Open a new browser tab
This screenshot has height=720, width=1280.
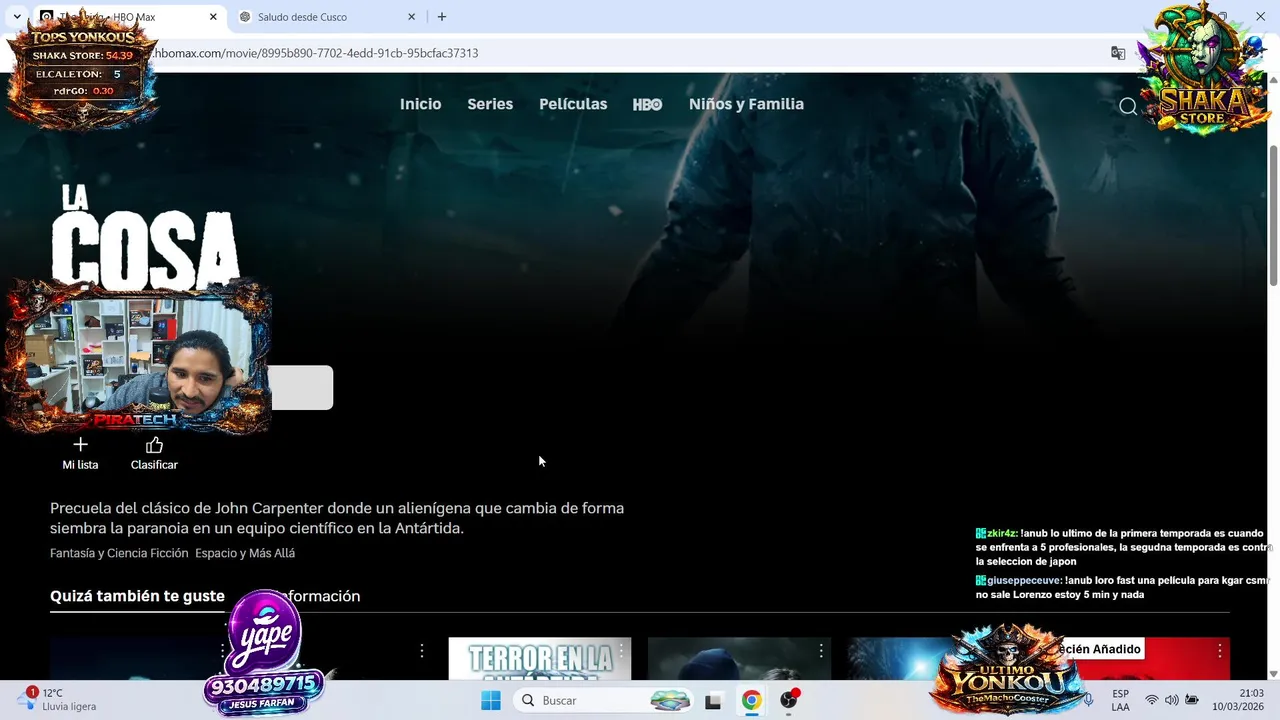coord(442,17)
